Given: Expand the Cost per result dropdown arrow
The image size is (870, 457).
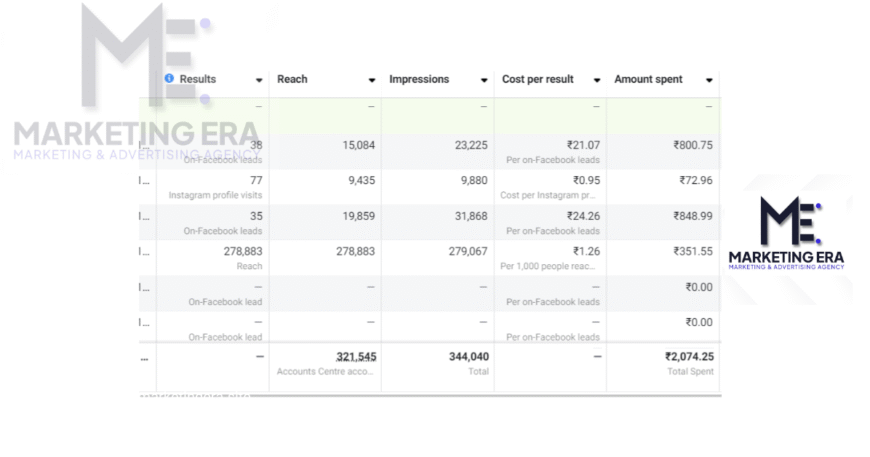Looking at the screenshot, I should 597,80.
